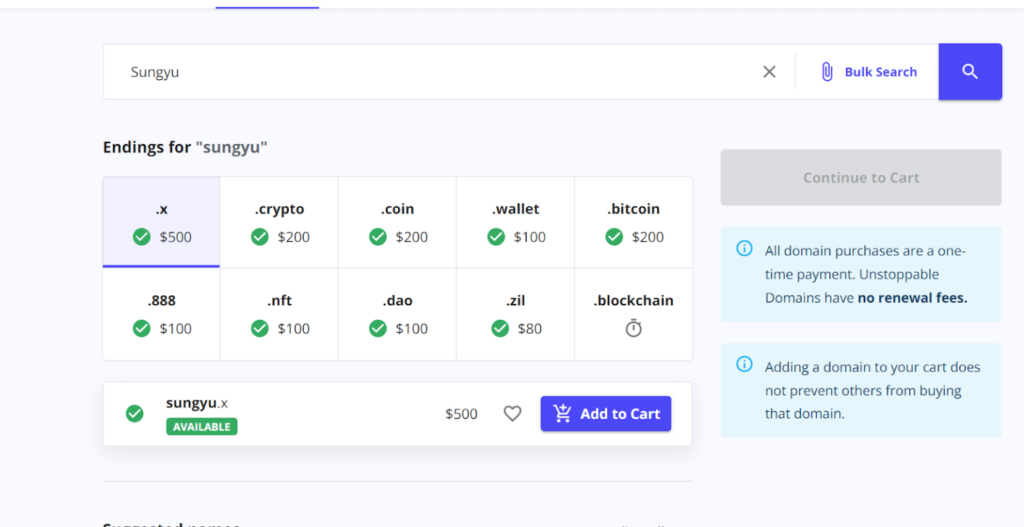Select the .crypto ending for $200
This screenshot has height=527, width=1024.
point(279,222)
